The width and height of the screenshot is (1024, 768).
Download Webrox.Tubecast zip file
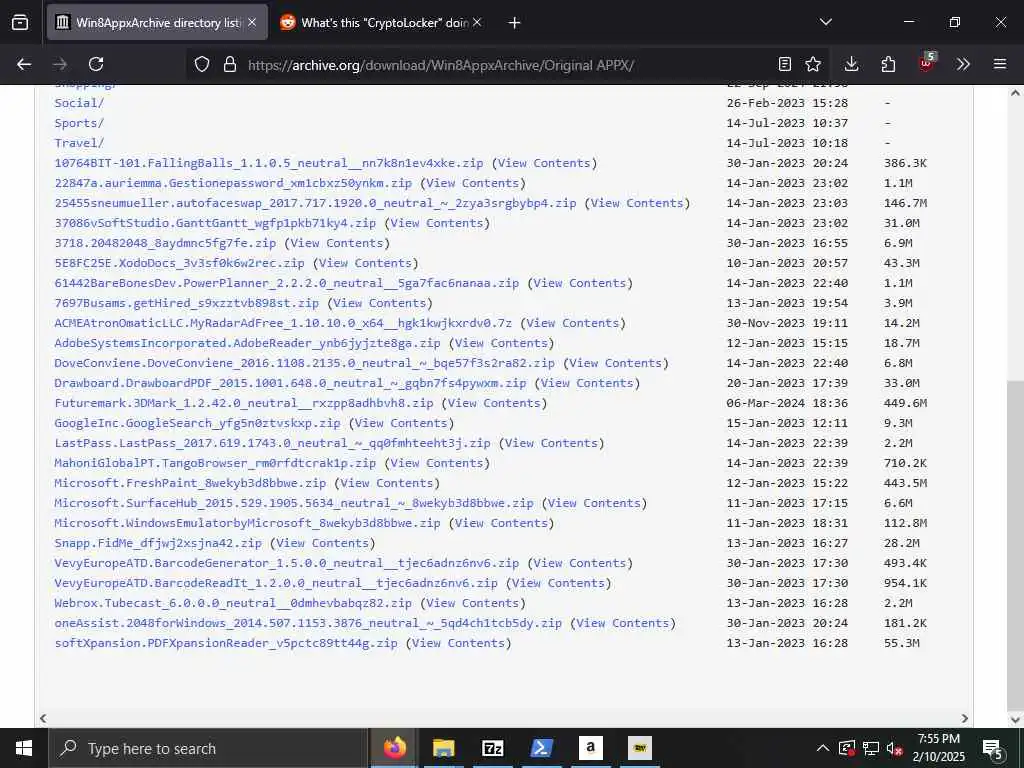[x=233, y=603]
